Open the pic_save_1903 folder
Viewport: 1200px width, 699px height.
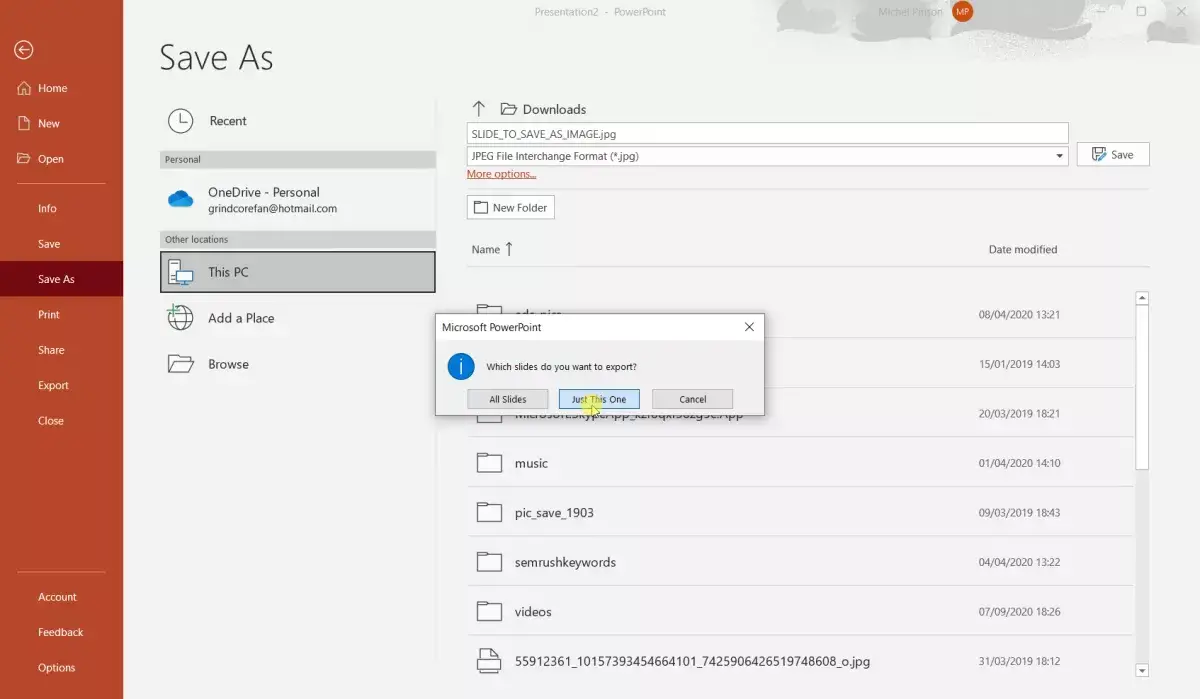coord(801,512)
